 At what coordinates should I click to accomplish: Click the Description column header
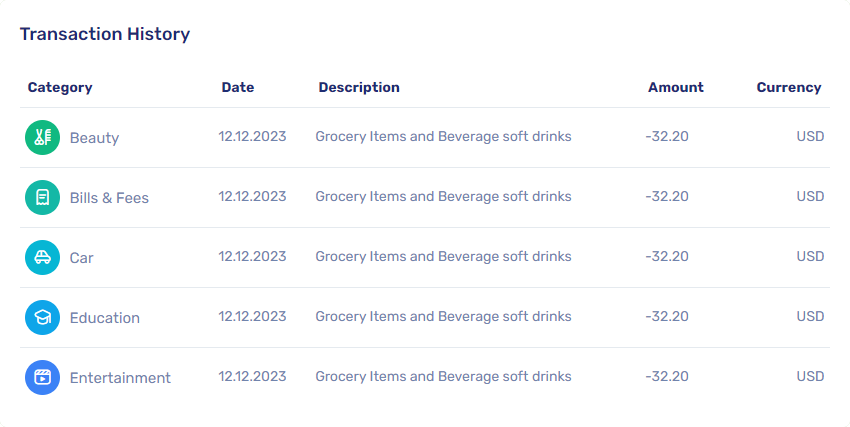point(359,87)
